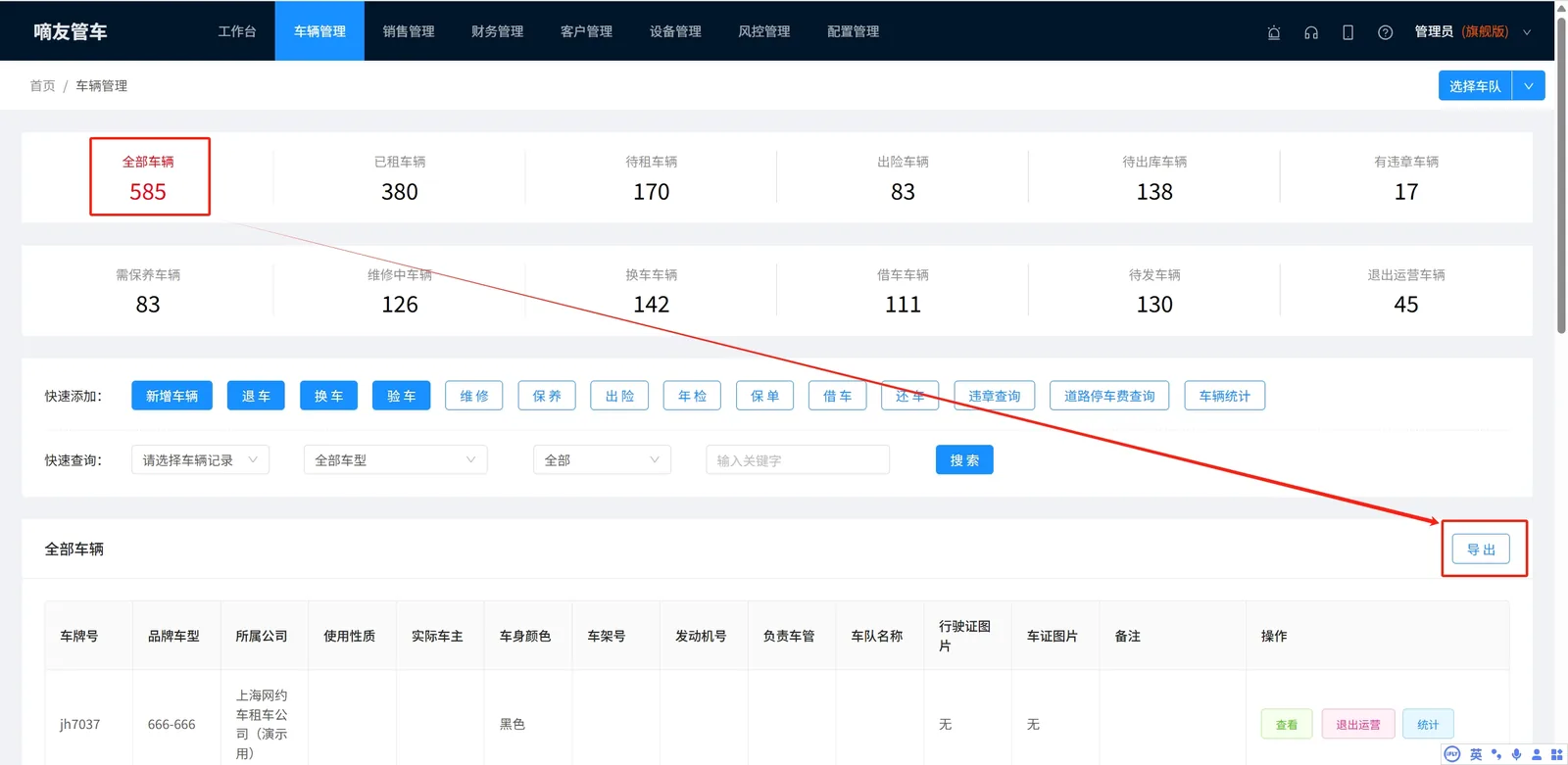
Task: Open 车辆统计 report
Action: coord(1225,396)
